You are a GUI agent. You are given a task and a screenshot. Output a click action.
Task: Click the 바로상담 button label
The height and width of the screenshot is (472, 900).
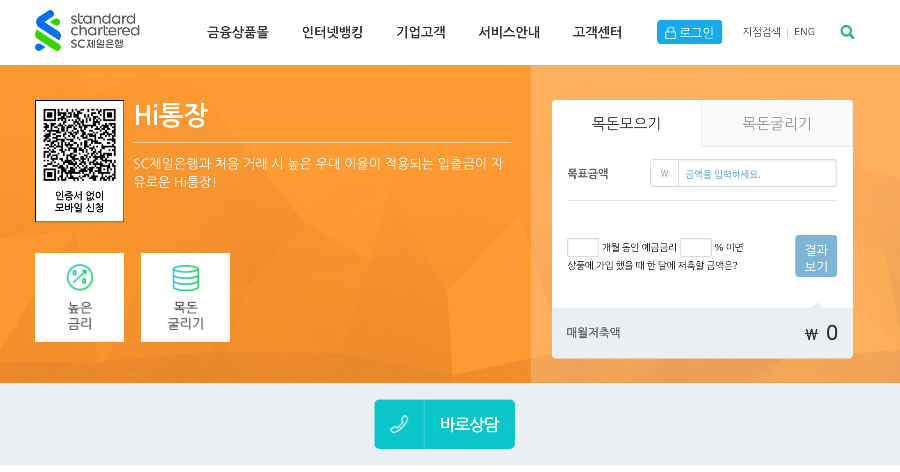click(x=470, y=424)
